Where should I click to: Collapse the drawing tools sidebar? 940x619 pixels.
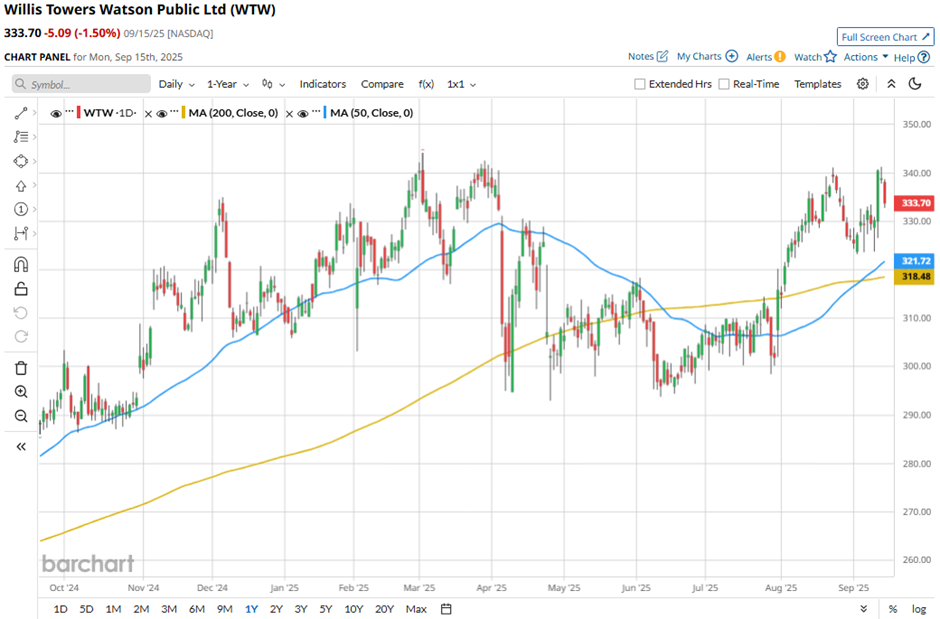point(21,446)
